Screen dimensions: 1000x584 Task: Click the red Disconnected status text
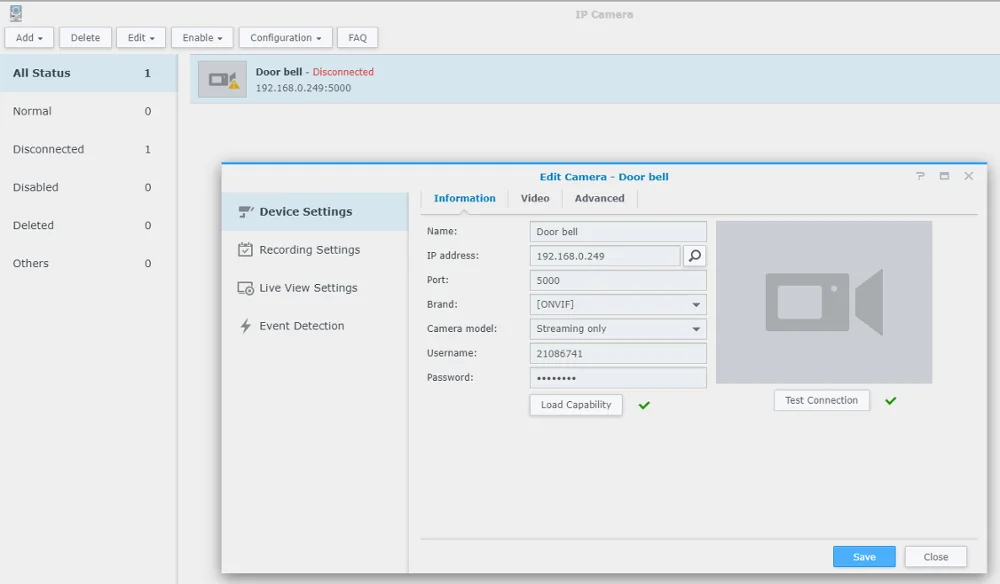pyautogui.click(x=343, y=72)
